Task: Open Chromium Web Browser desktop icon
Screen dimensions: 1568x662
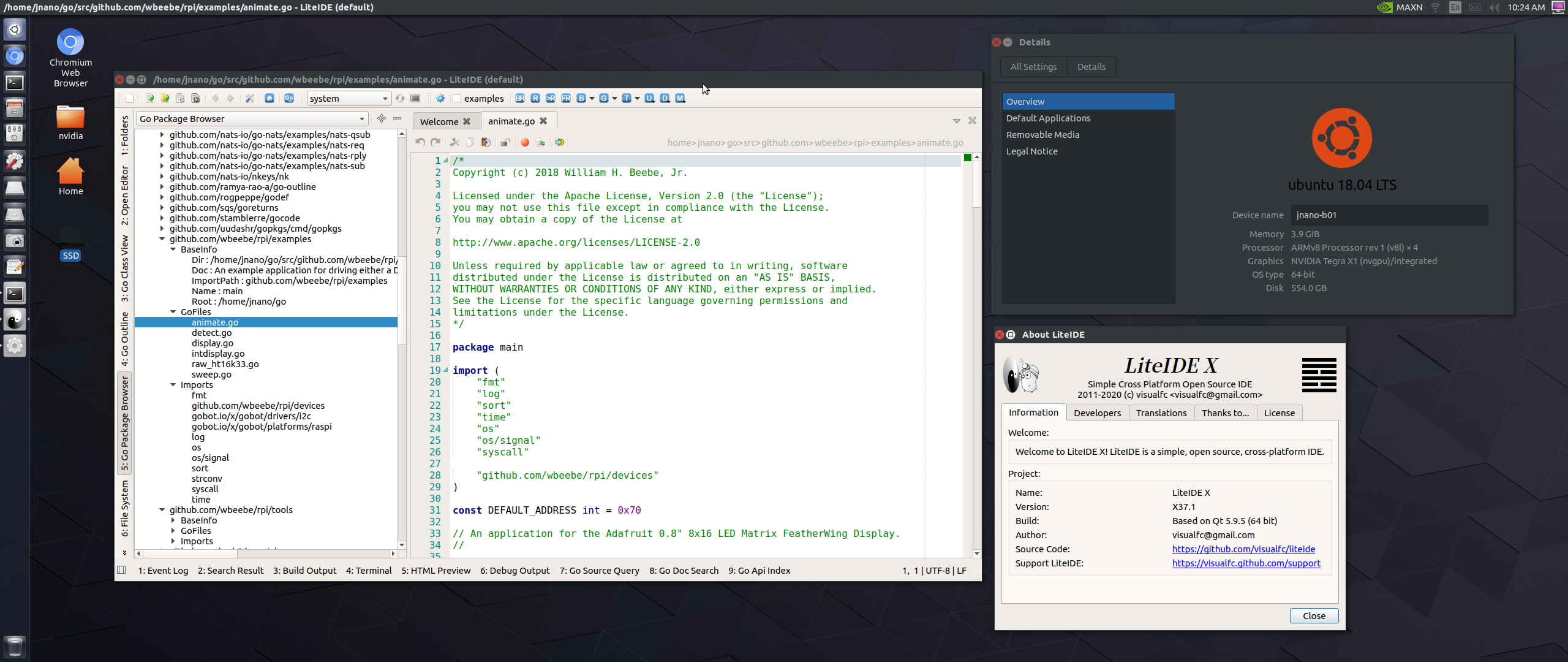Action: pos(70,58)
